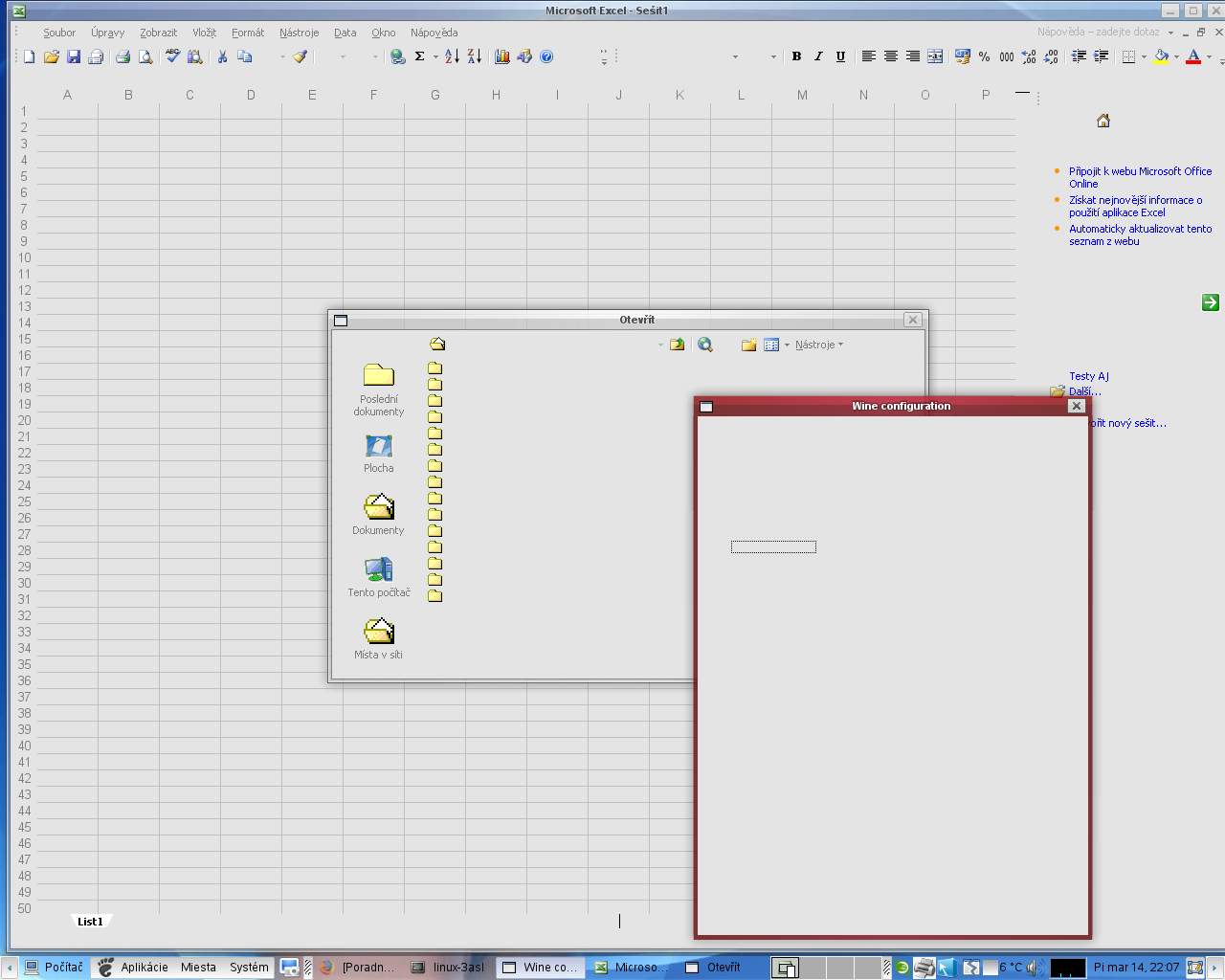Insert hyperlink via globe icon
This screenshot has width=1225, height=980.
coord(398,56)
